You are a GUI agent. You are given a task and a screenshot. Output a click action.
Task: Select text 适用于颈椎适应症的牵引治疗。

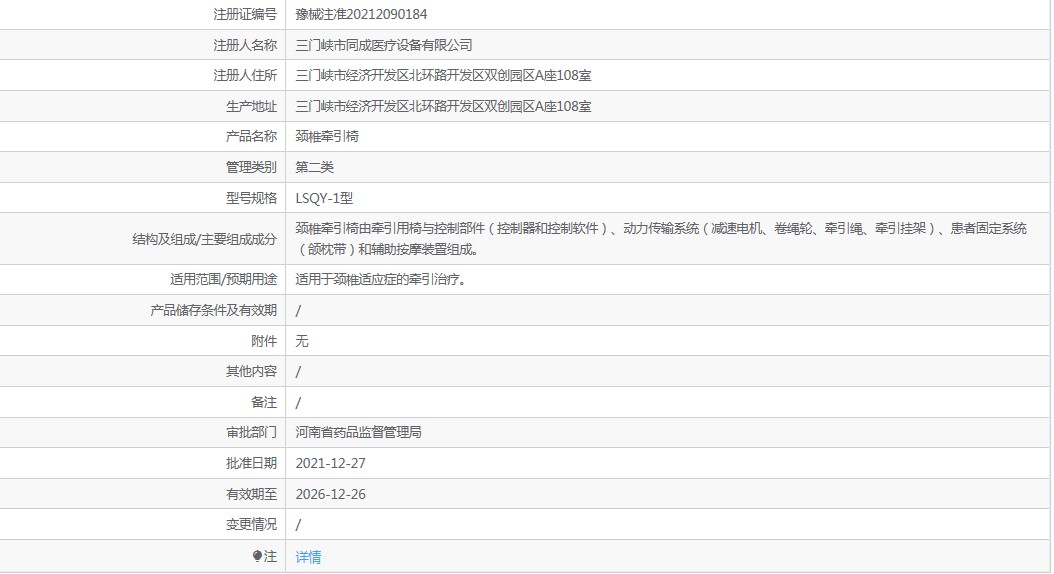tap(380, 279)
